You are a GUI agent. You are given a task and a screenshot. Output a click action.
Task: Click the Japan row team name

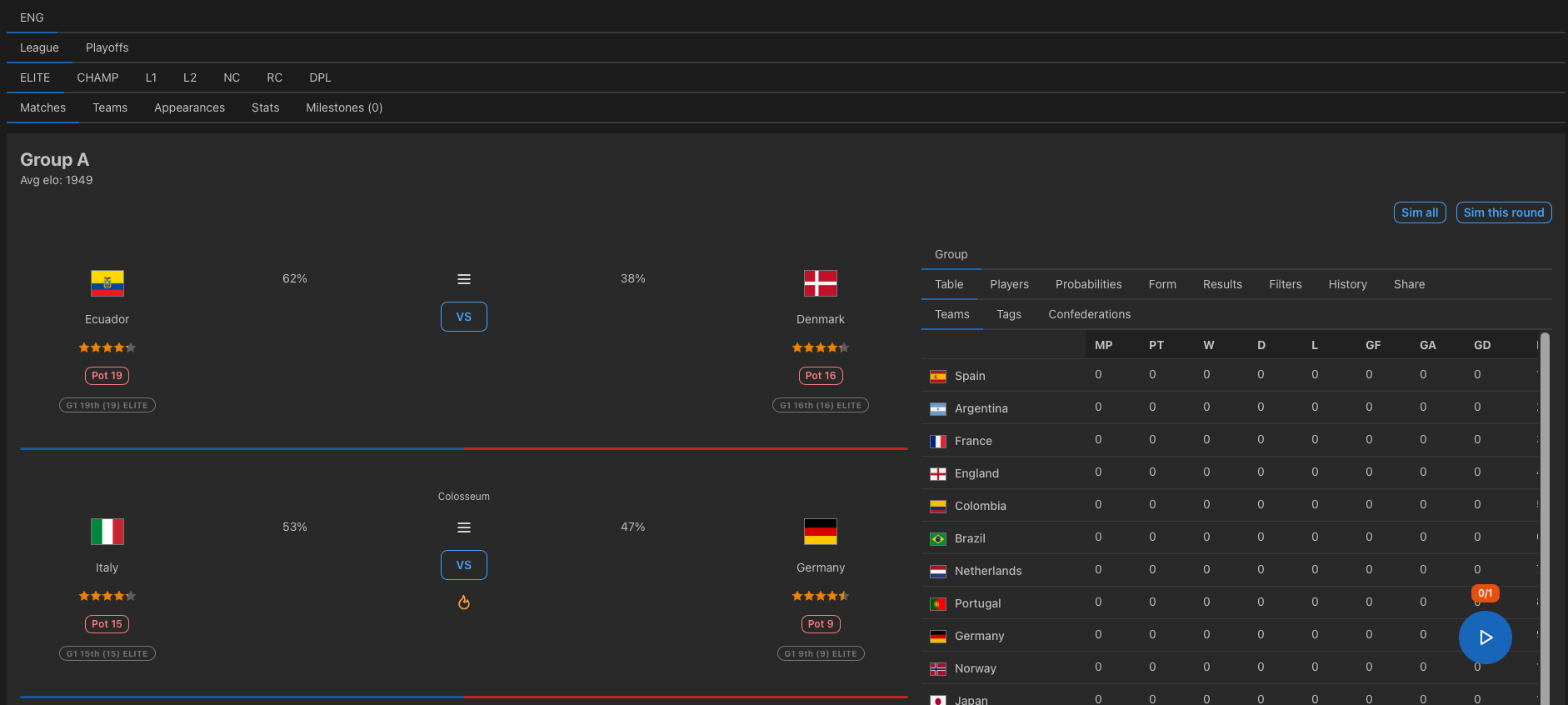point(971,700)
